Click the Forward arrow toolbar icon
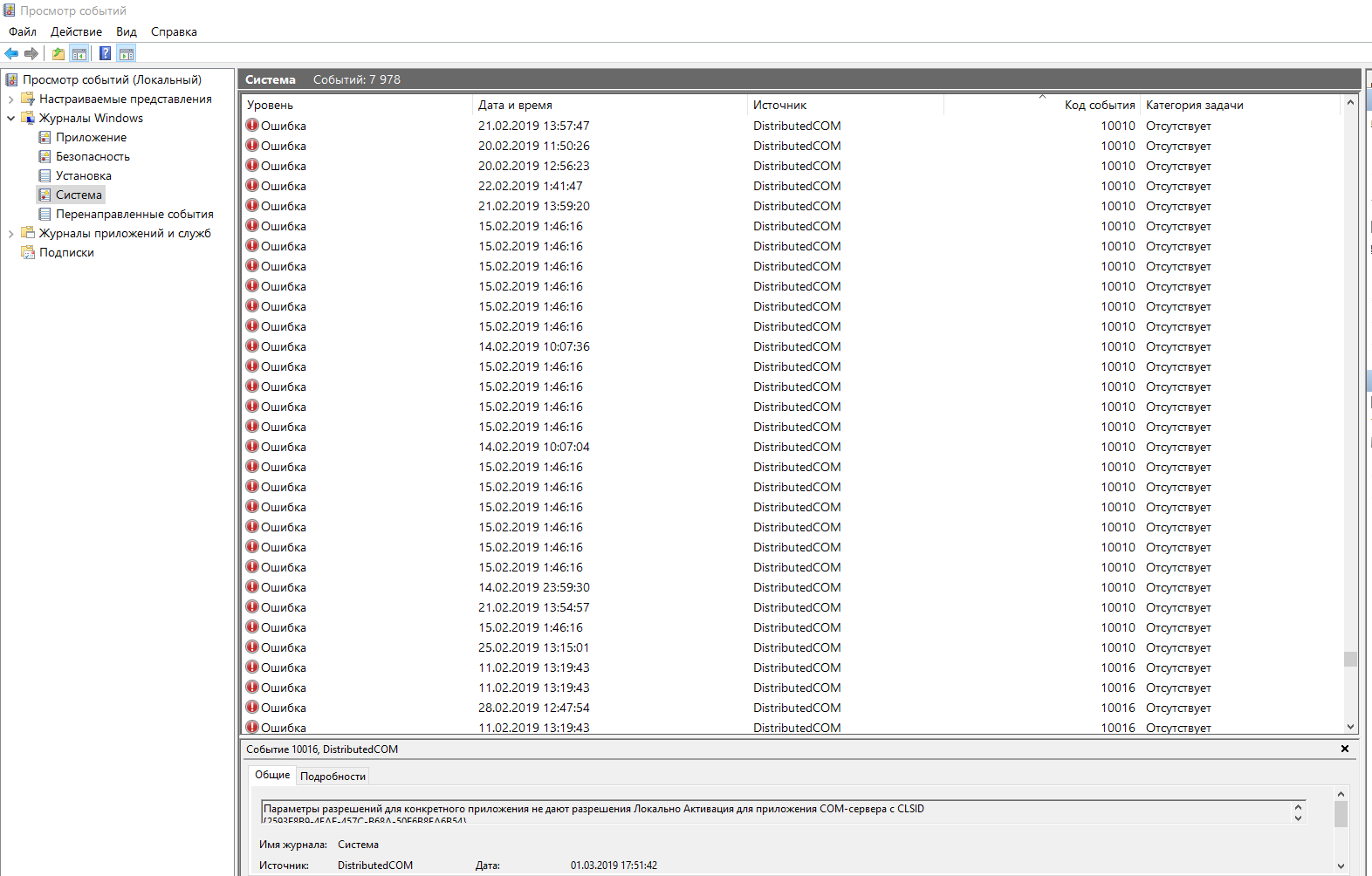Viewport: 1372px width, 876px height. [x=31, y=54]
